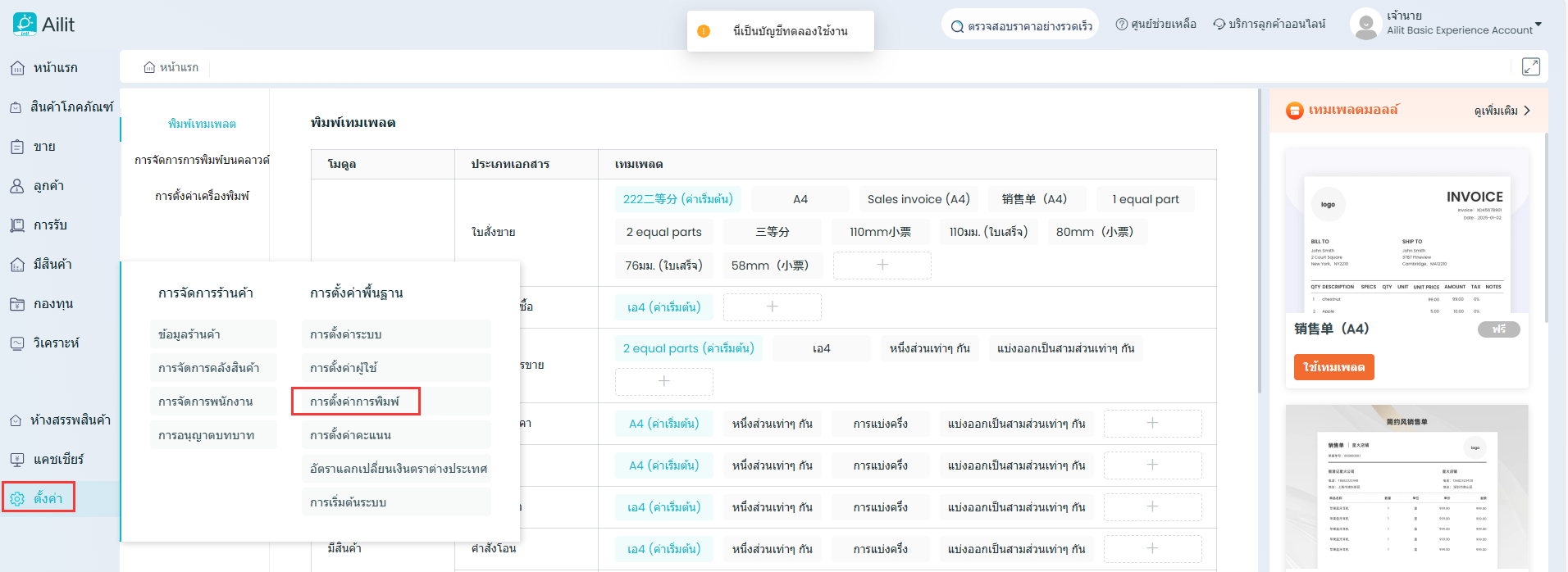Open the วิเคราะห์ analysis sidebar icon

pos(17,343)
